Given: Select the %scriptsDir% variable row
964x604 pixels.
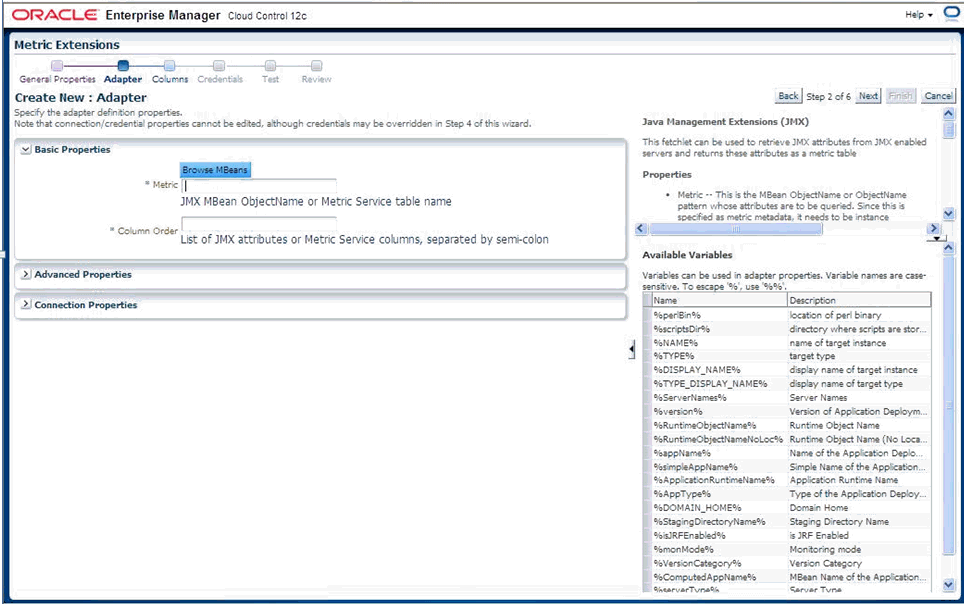Looking at the screenshot, I should click(787, 329).
